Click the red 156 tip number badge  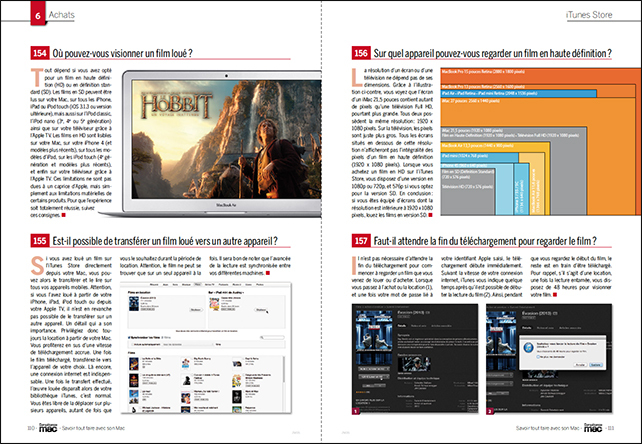361,52
